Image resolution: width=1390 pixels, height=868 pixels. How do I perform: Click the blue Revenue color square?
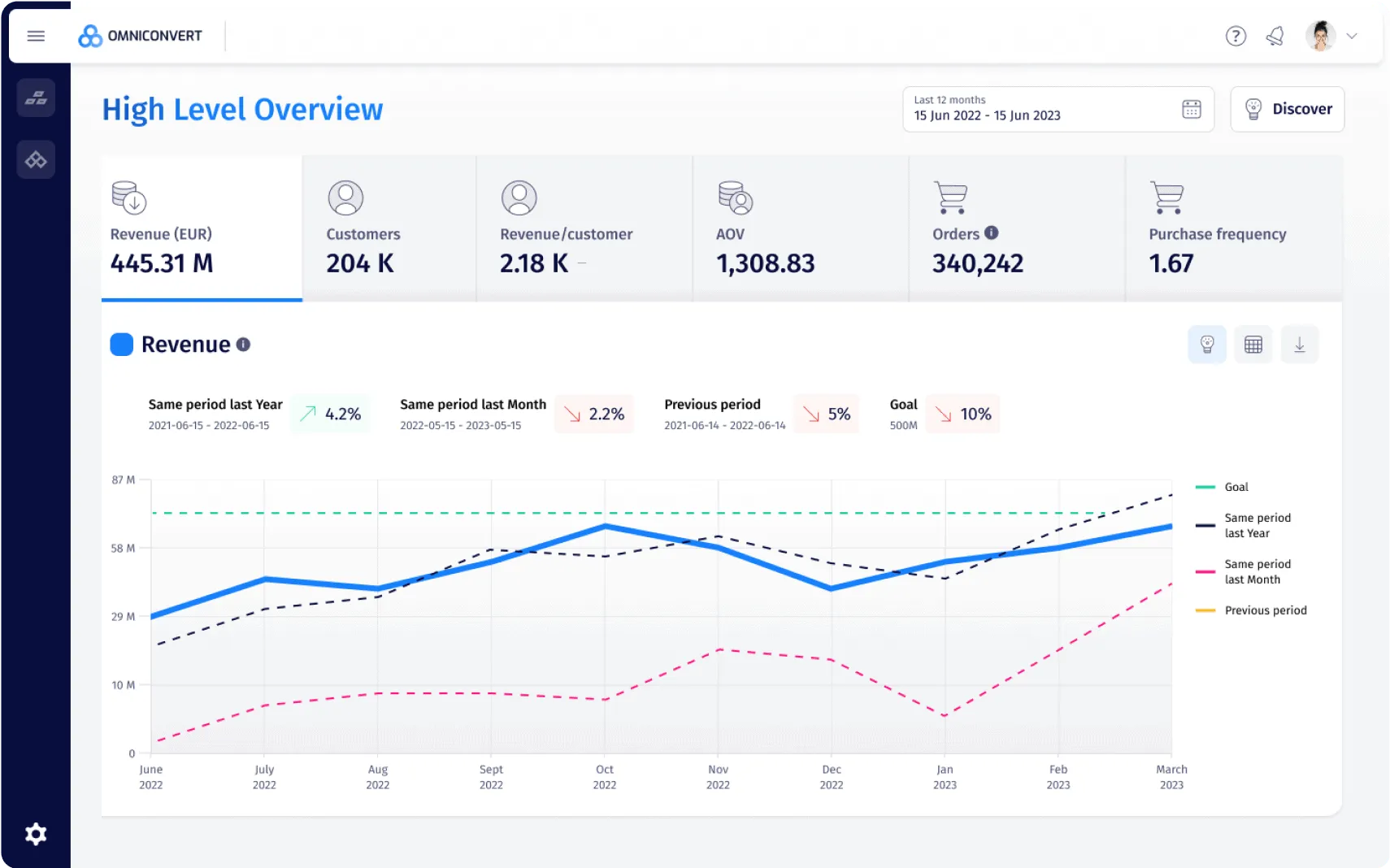pos(121,344)
